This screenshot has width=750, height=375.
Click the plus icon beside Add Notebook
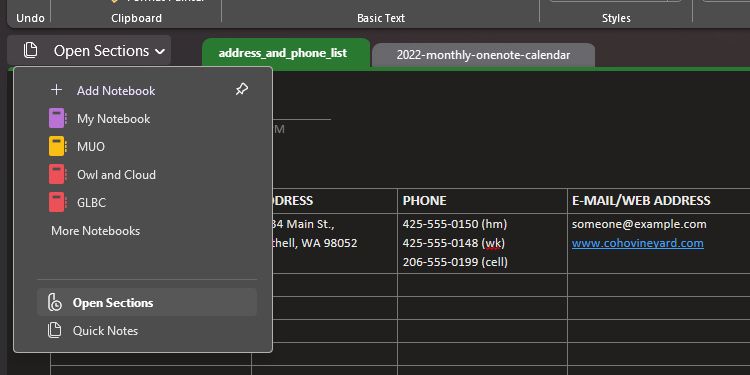tap(56, 90)
